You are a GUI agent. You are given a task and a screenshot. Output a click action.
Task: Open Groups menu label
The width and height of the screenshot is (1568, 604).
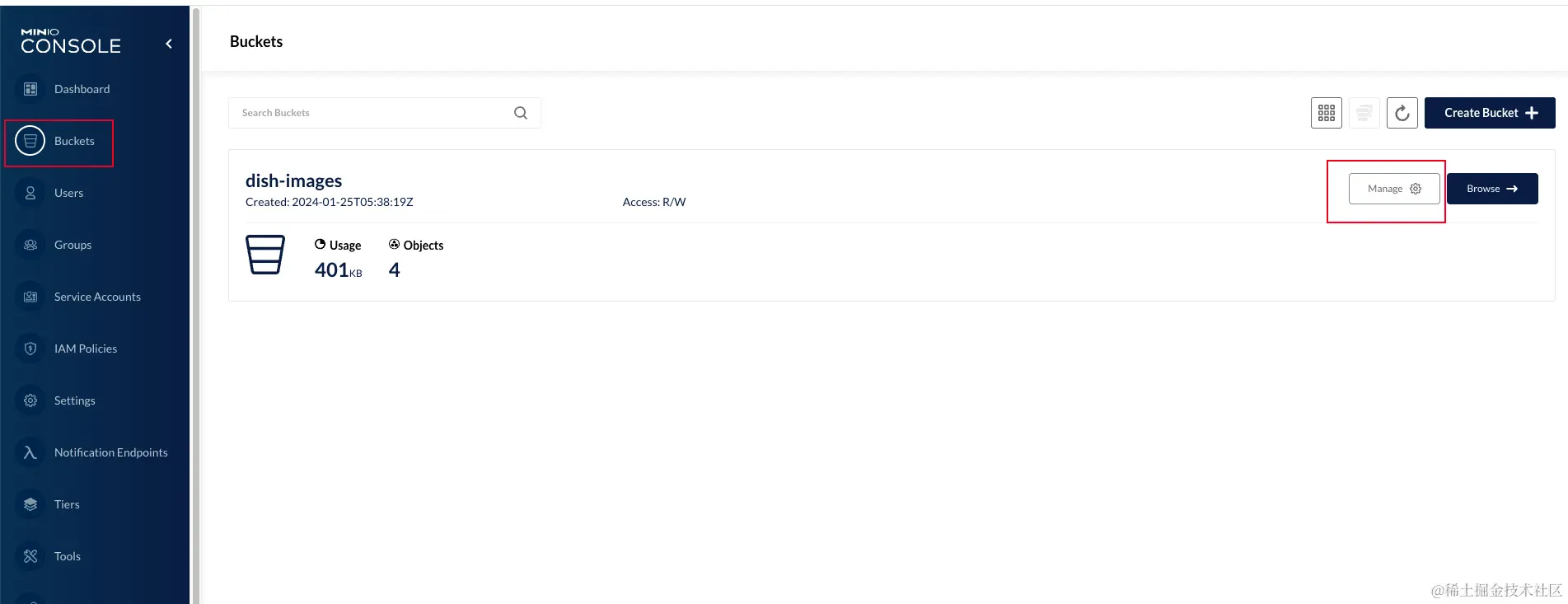[73, 245]
